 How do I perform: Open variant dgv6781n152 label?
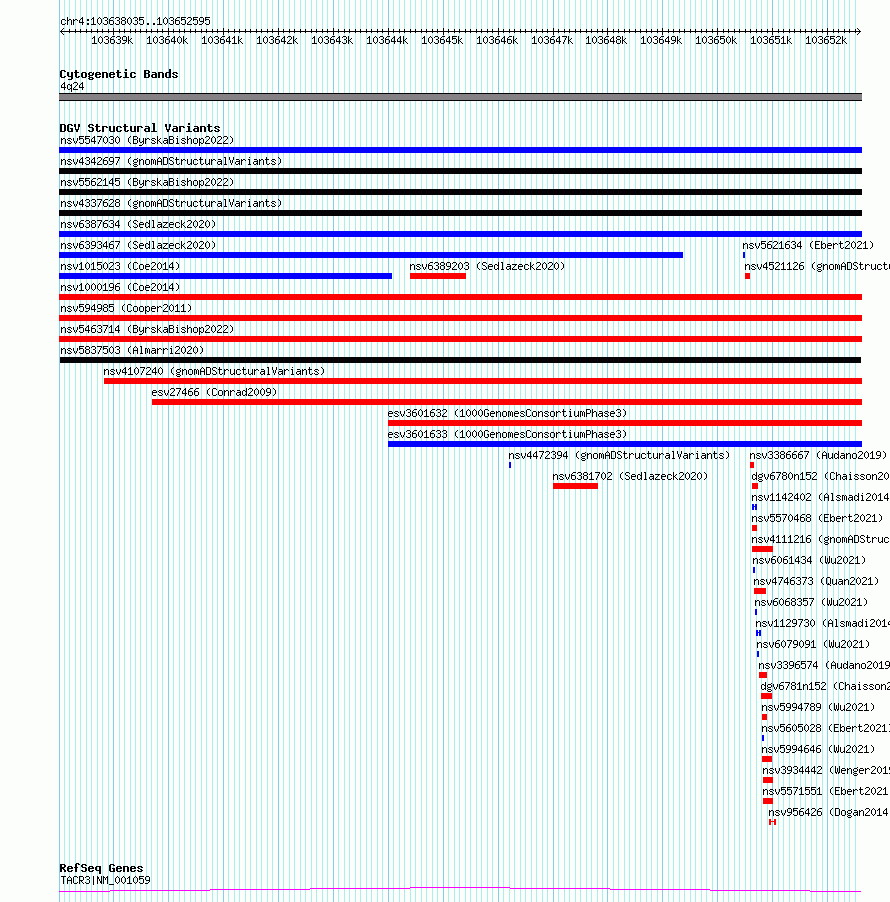825,686
